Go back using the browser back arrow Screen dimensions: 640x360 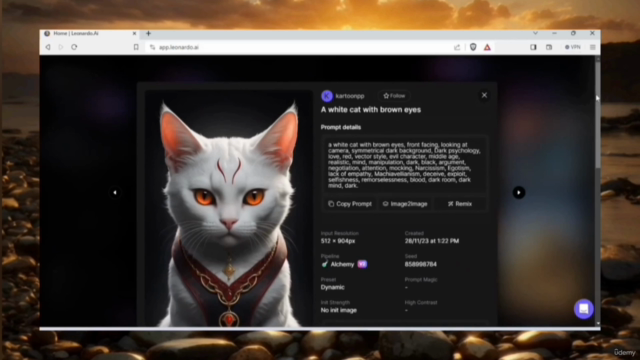tap(48, 47)
